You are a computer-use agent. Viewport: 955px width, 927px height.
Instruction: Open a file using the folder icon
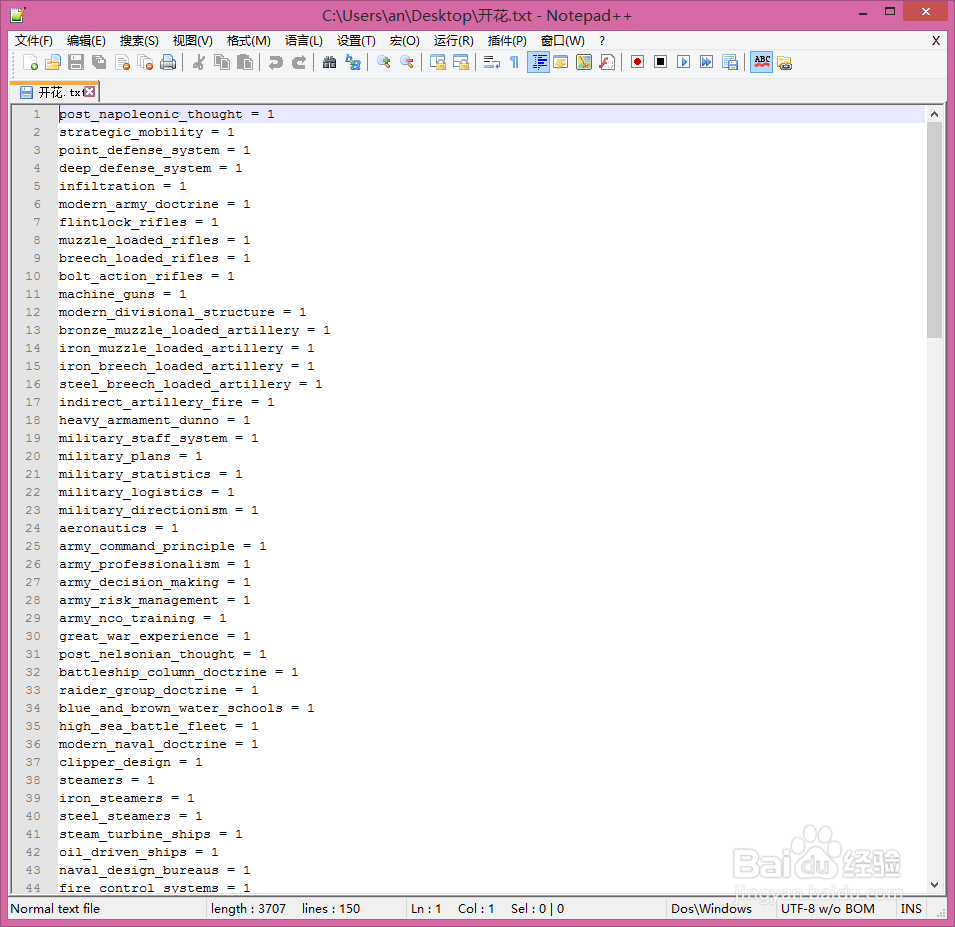coord(53,62)
